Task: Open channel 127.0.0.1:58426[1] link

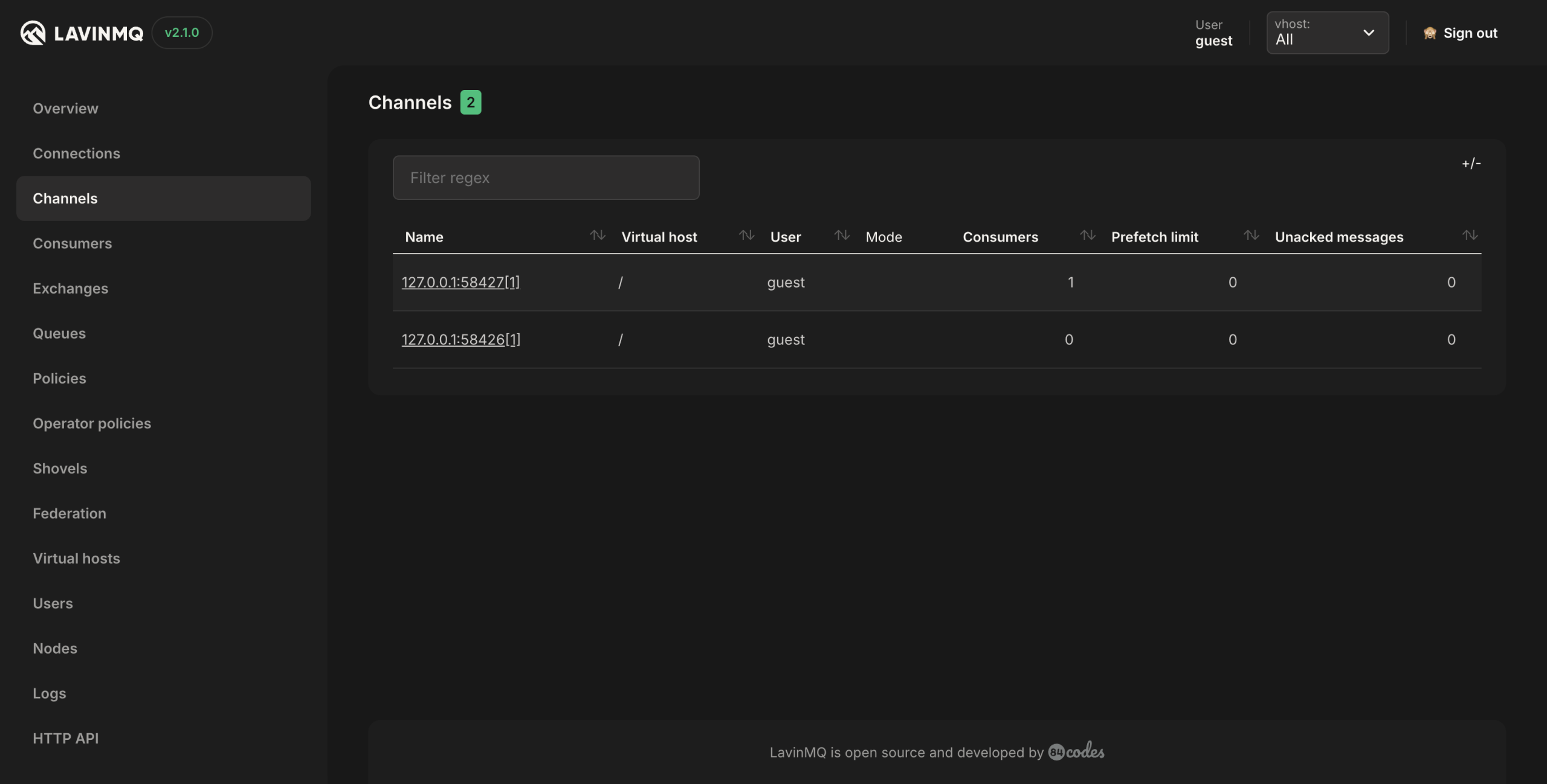Action: tap(461, 339)
